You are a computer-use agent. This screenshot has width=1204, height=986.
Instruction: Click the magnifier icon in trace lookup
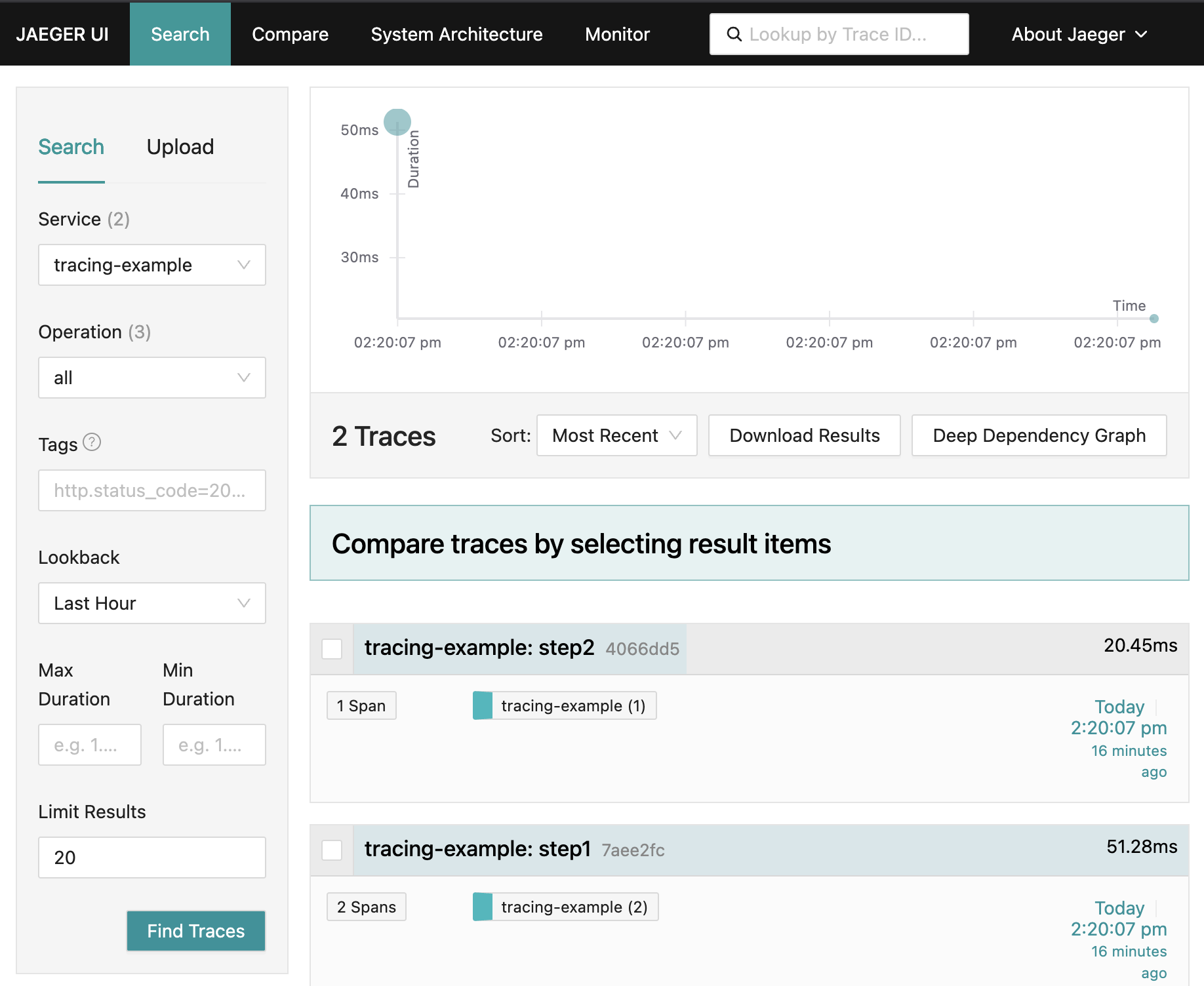[734, 34]
